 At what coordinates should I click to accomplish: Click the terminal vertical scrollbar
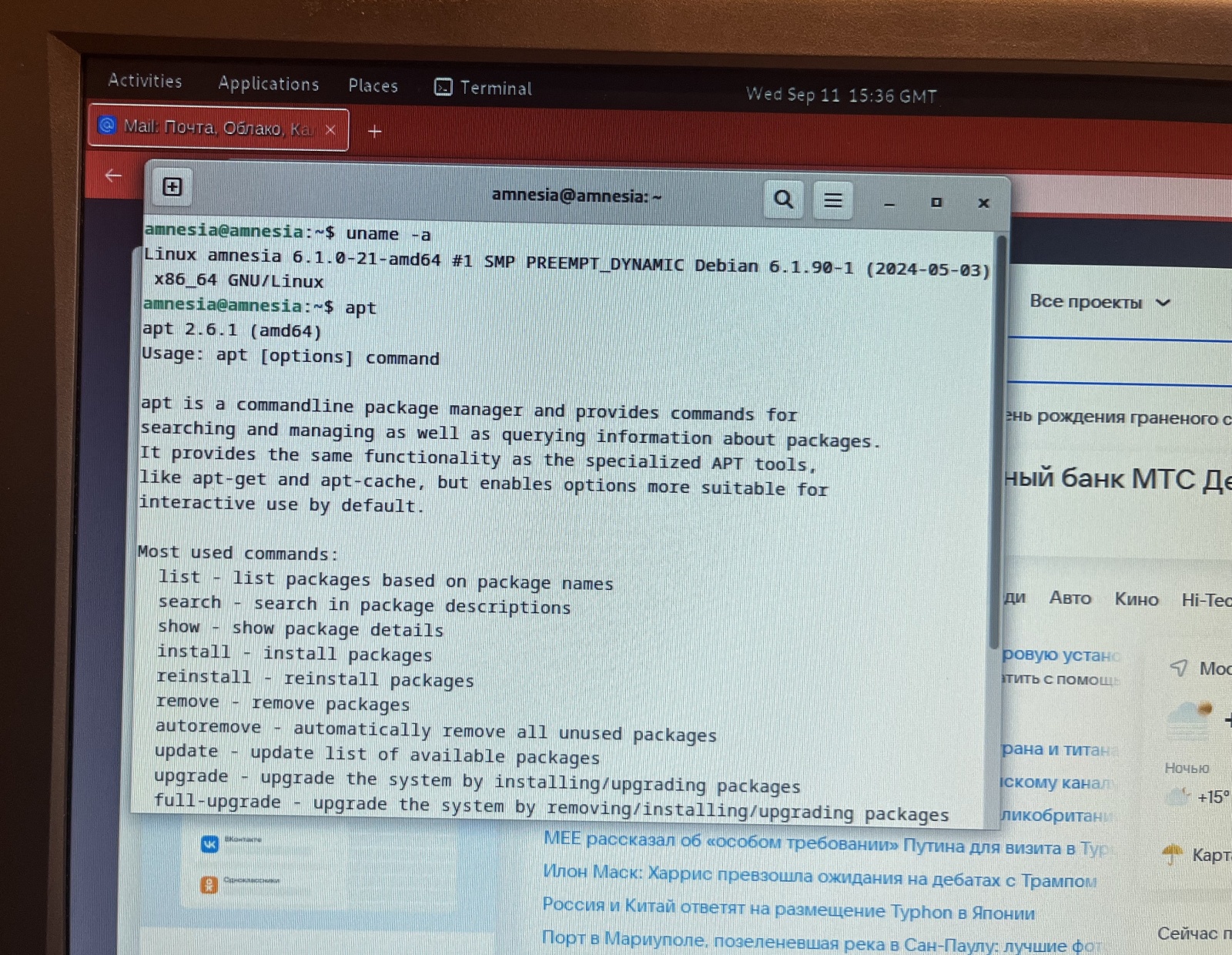point(998,442)
